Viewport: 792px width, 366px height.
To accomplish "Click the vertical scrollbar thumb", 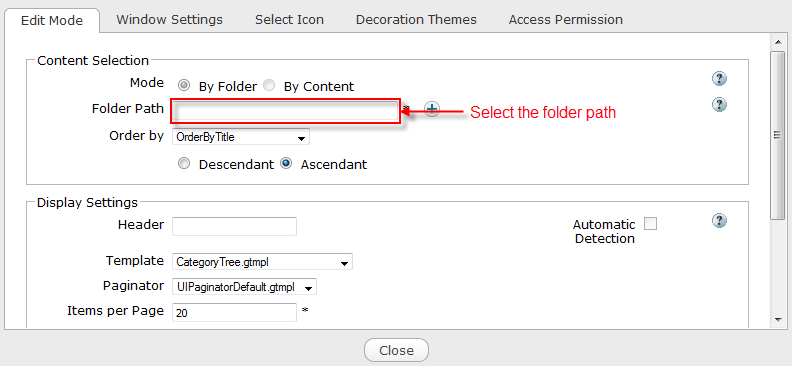I will pos(777,135).
